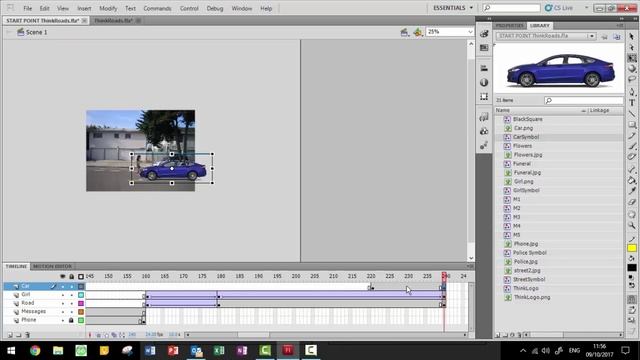Open the library document dropdown
The width and height of the screenshot is (640, 360).
[x=591, y=36]
